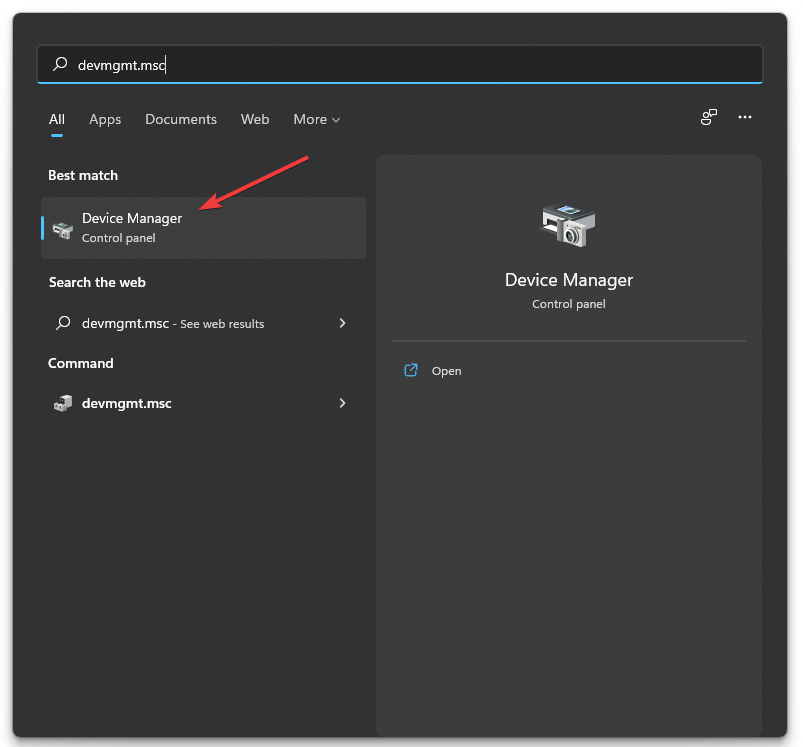Click the Device Manager icon under Best match

(63, 227)
